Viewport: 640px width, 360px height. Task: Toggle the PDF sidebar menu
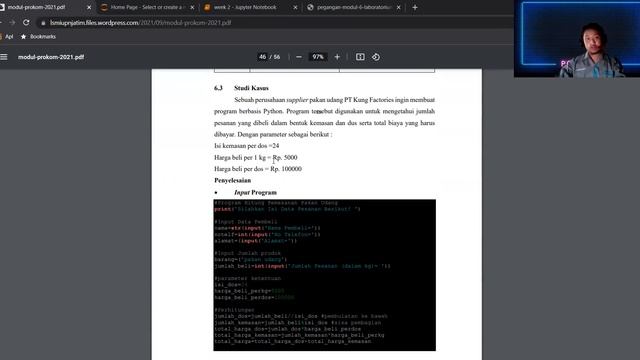4,57
